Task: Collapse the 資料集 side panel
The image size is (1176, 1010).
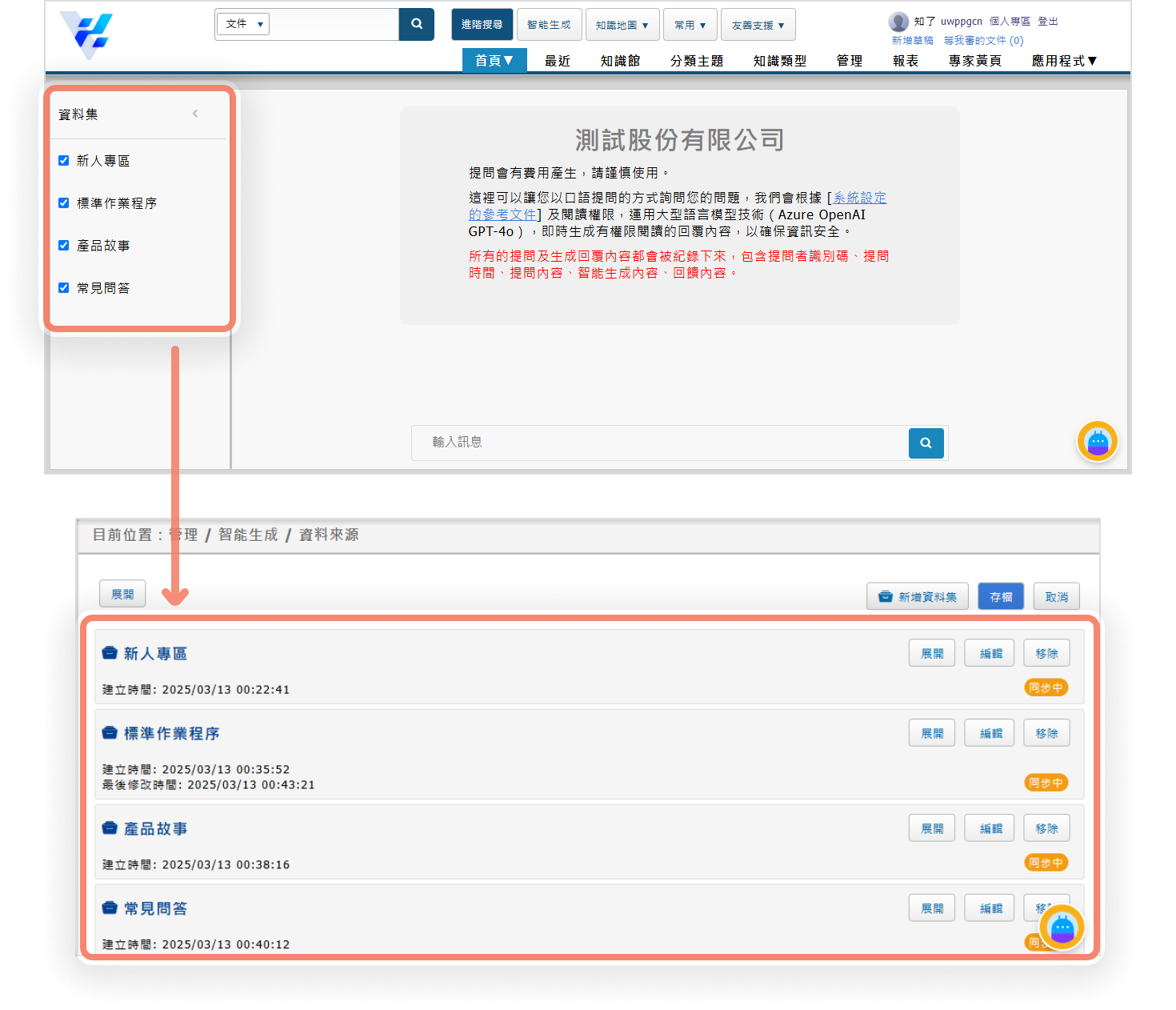Action: tap(195, 114)
